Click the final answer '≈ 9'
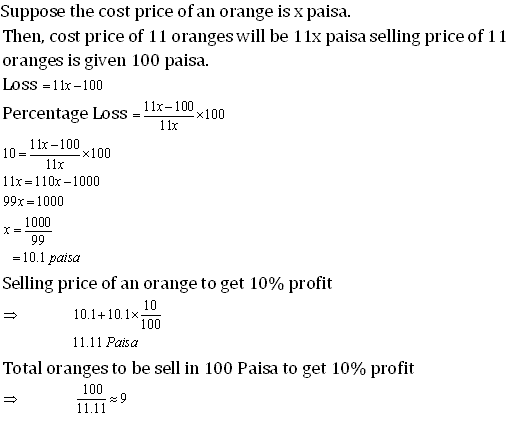 click(118, 399)
